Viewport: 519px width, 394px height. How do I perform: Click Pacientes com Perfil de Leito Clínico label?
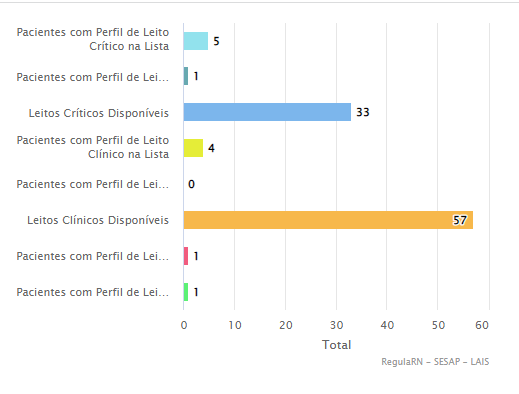click(93, 147)
